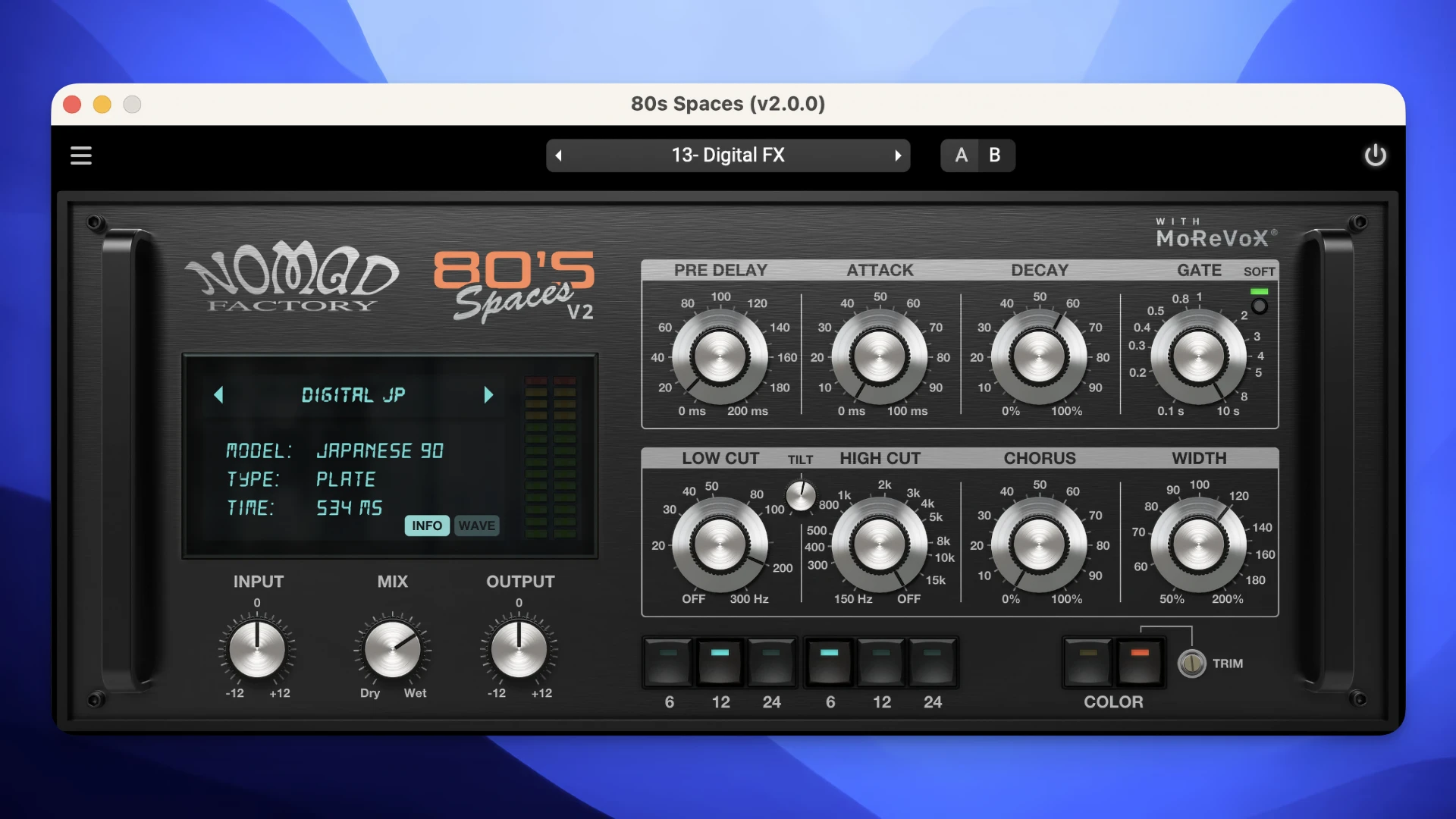Click the TRIM screw knob
Image resolution: width=1456 pixels, height=819 pixels.
[1191, 664]
